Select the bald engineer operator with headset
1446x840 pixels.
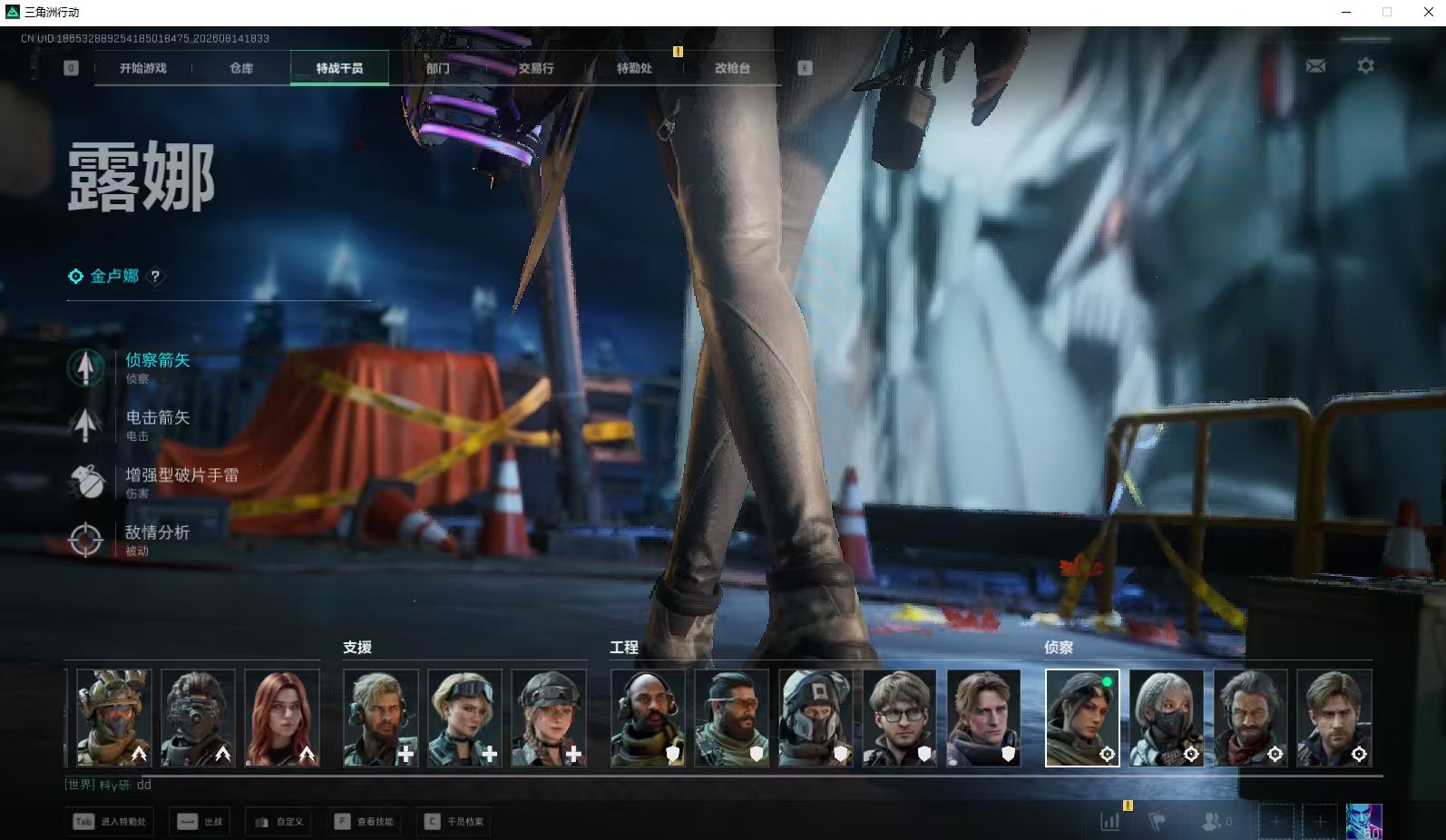[648, 718]
